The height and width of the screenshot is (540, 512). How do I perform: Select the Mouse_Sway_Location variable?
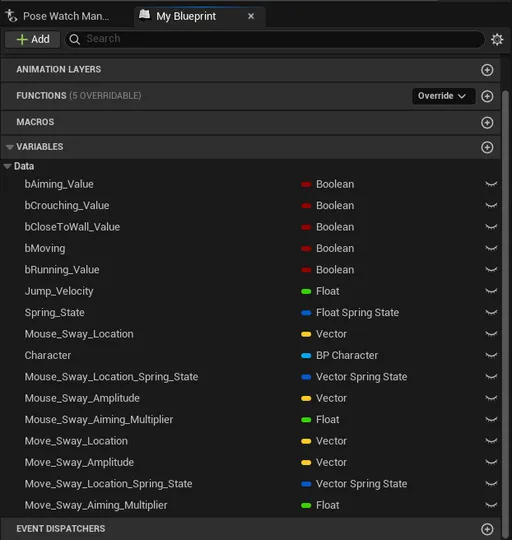pos(79,334)
